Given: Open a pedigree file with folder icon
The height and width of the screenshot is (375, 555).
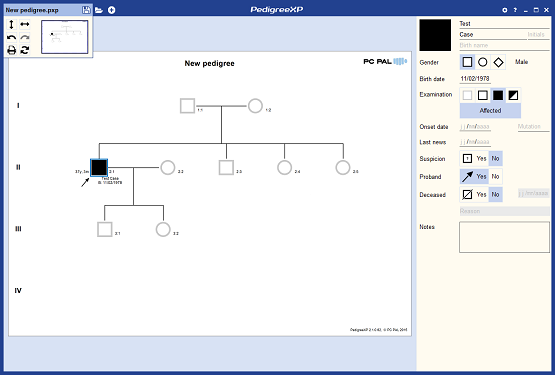Looking at the screenshot, I should pyautogui.click(x=99, y=10).
